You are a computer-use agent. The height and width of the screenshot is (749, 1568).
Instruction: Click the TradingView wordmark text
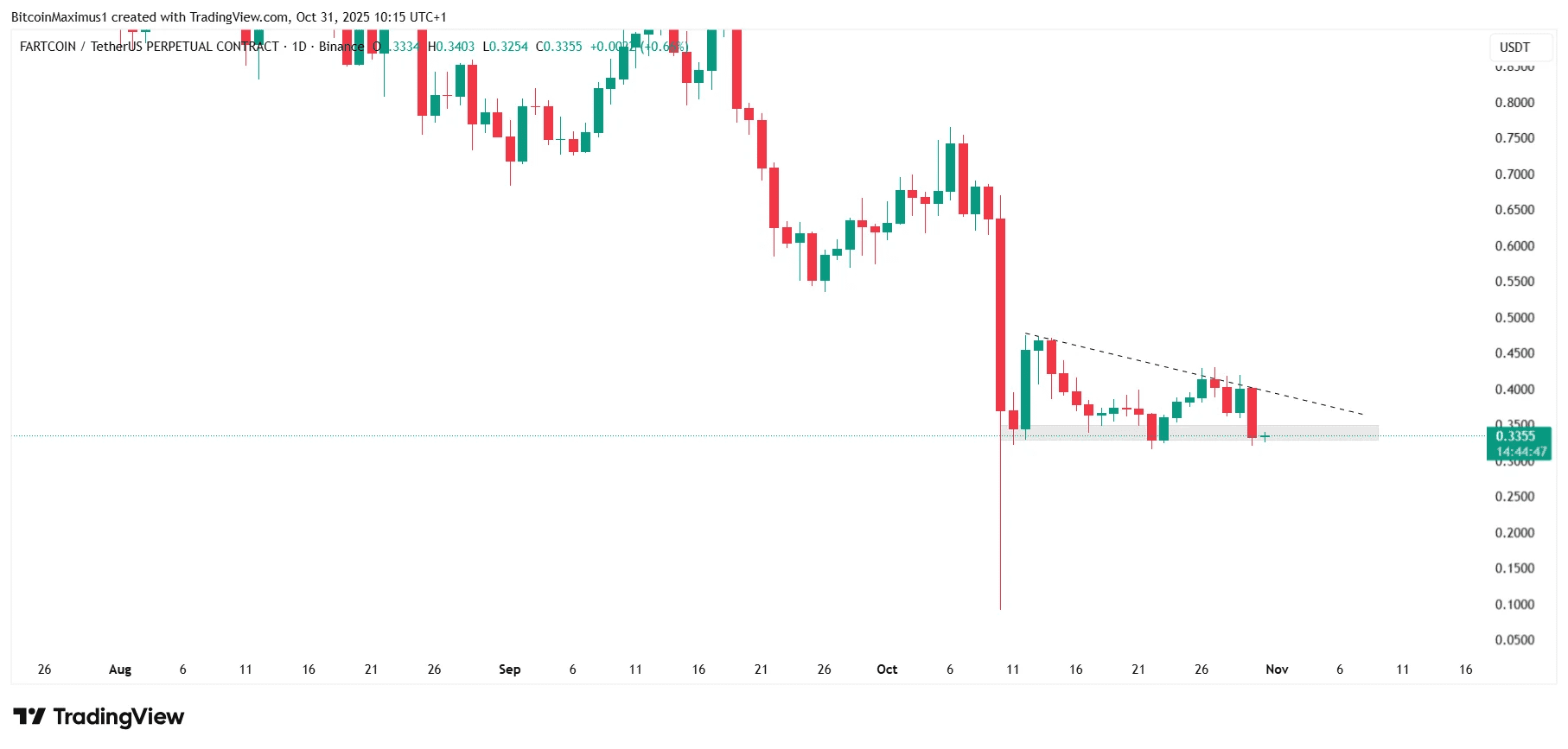pos(118,716)
